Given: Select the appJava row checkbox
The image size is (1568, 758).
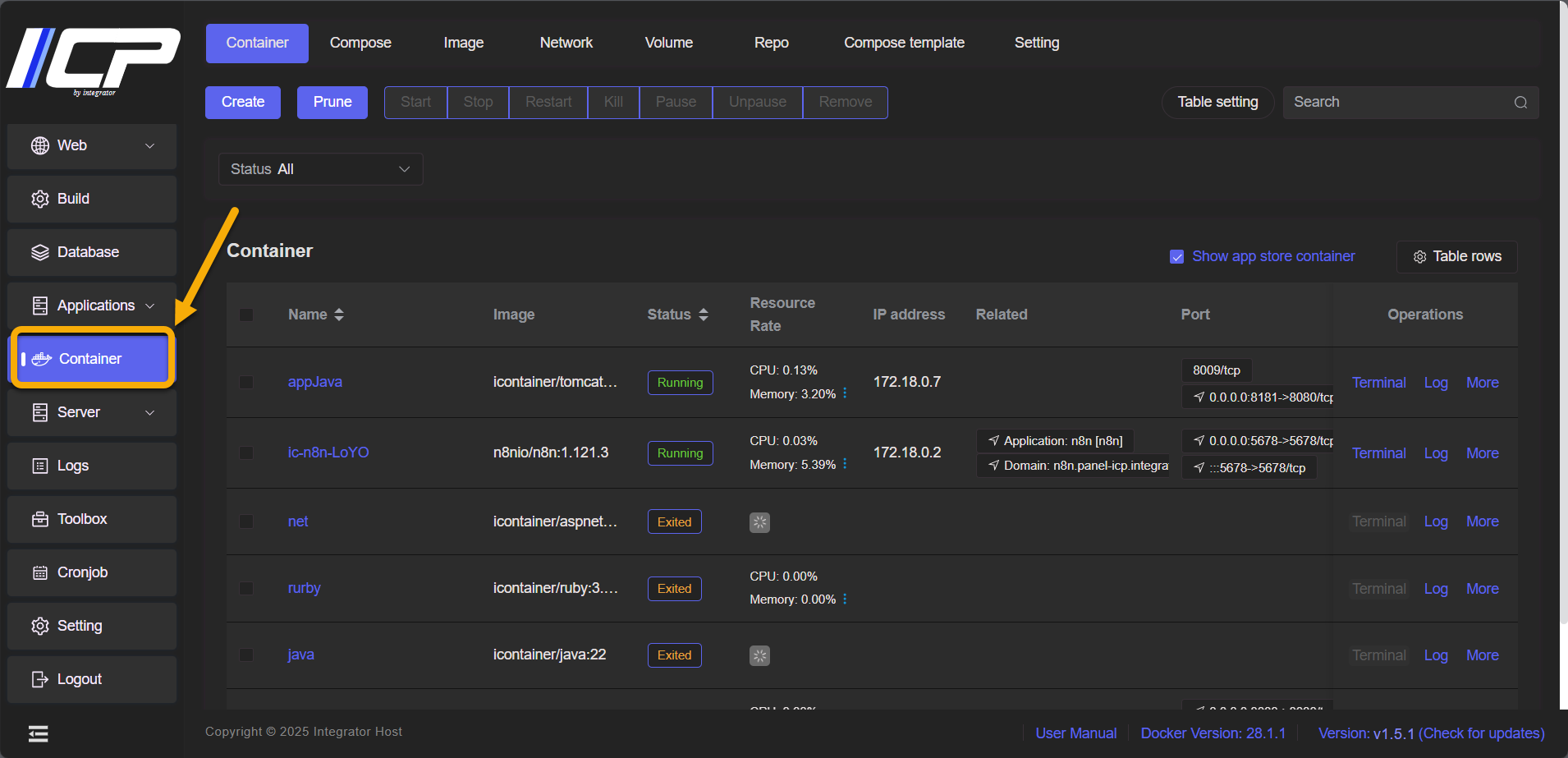Looking at the screenshot, I should (x=246, y=383).
